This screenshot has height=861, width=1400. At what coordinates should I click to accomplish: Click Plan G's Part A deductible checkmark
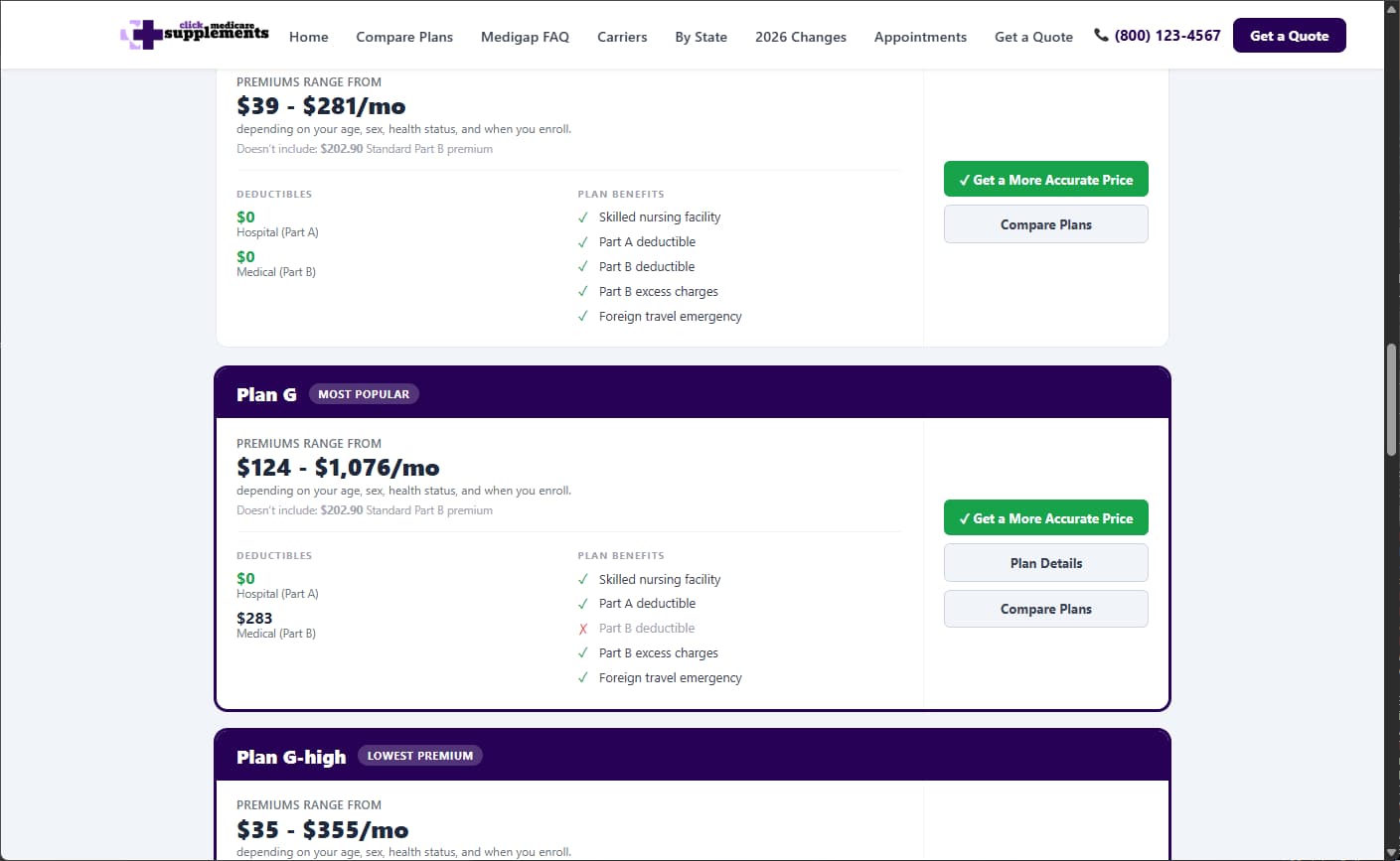(x=583, y=604)
